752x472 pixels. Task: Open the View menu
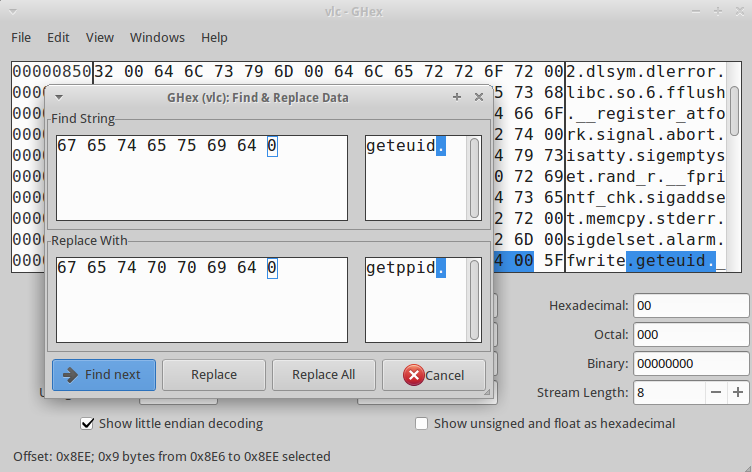(100, 37)
